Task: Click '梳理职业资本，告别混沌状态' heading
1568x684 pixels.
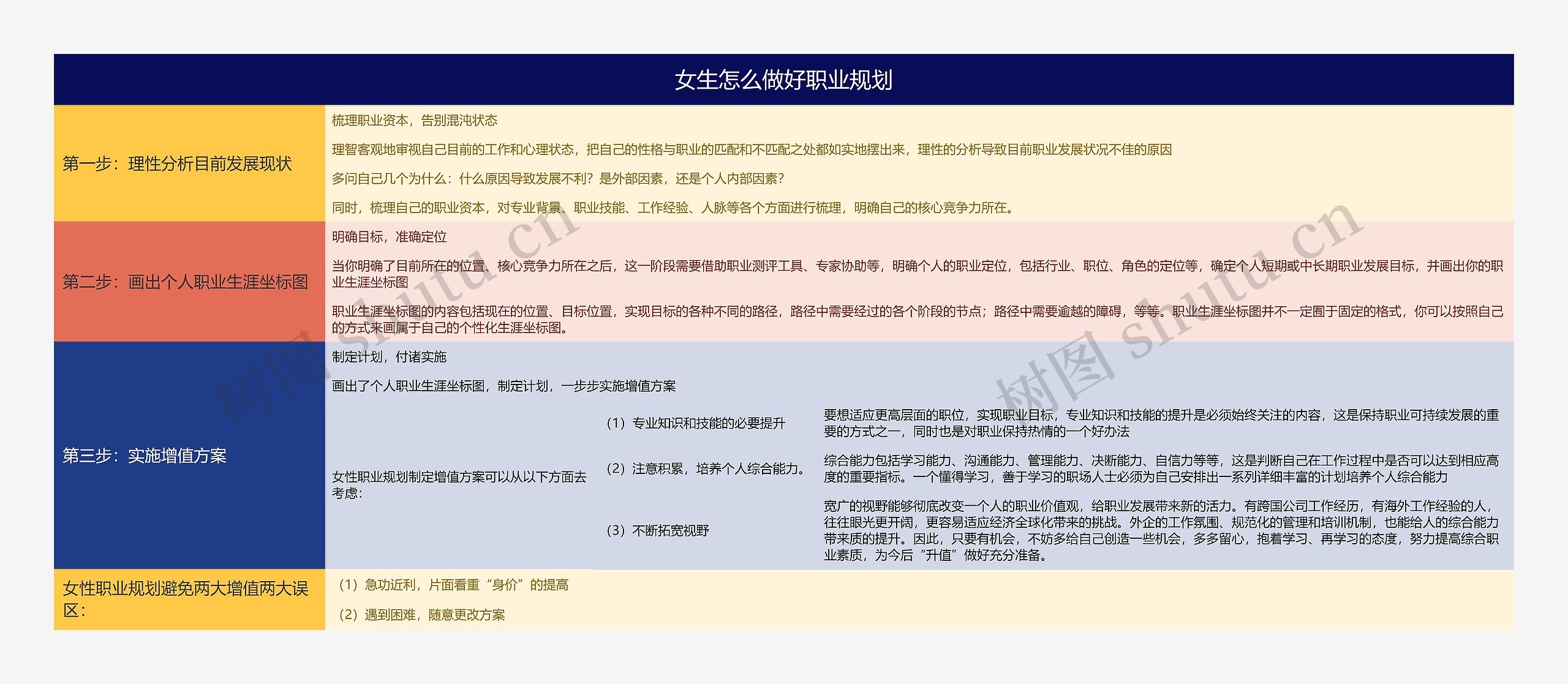Action: (415, 121)
